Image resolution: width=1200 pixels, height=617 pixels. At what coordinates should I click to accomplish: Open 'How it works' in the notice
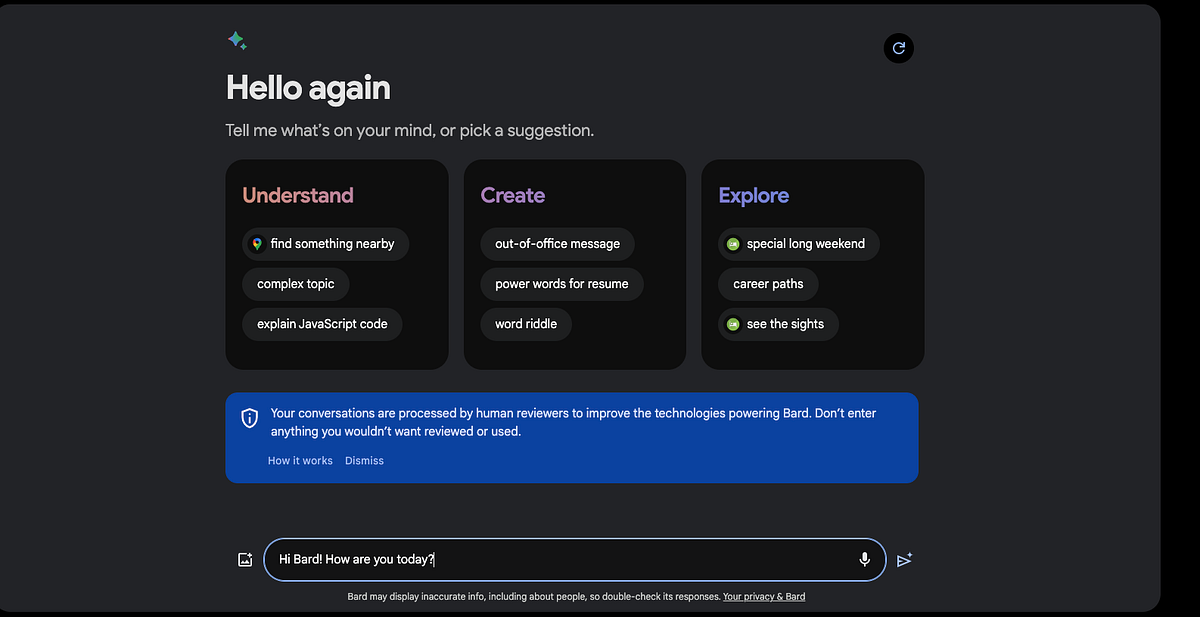point(299,460)
